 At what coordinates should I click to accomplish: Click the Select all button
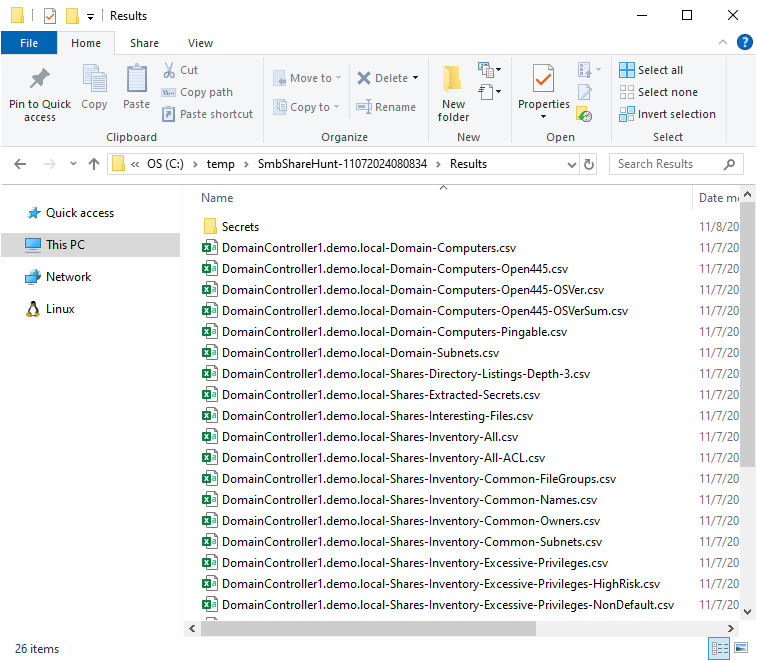(x=651, y=70)
